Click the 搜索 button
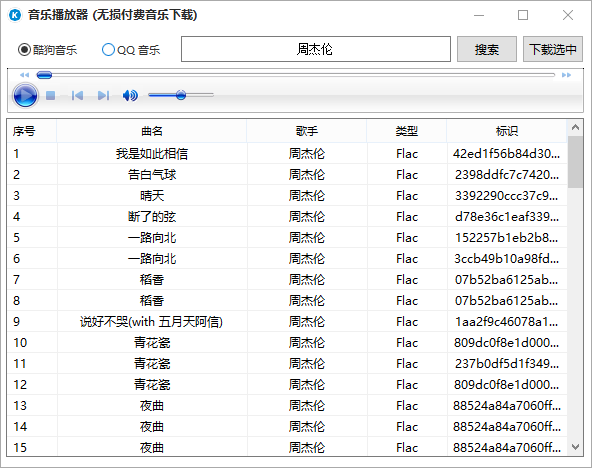The width and height of the screenshot is (592, 468). click(487, 49)
